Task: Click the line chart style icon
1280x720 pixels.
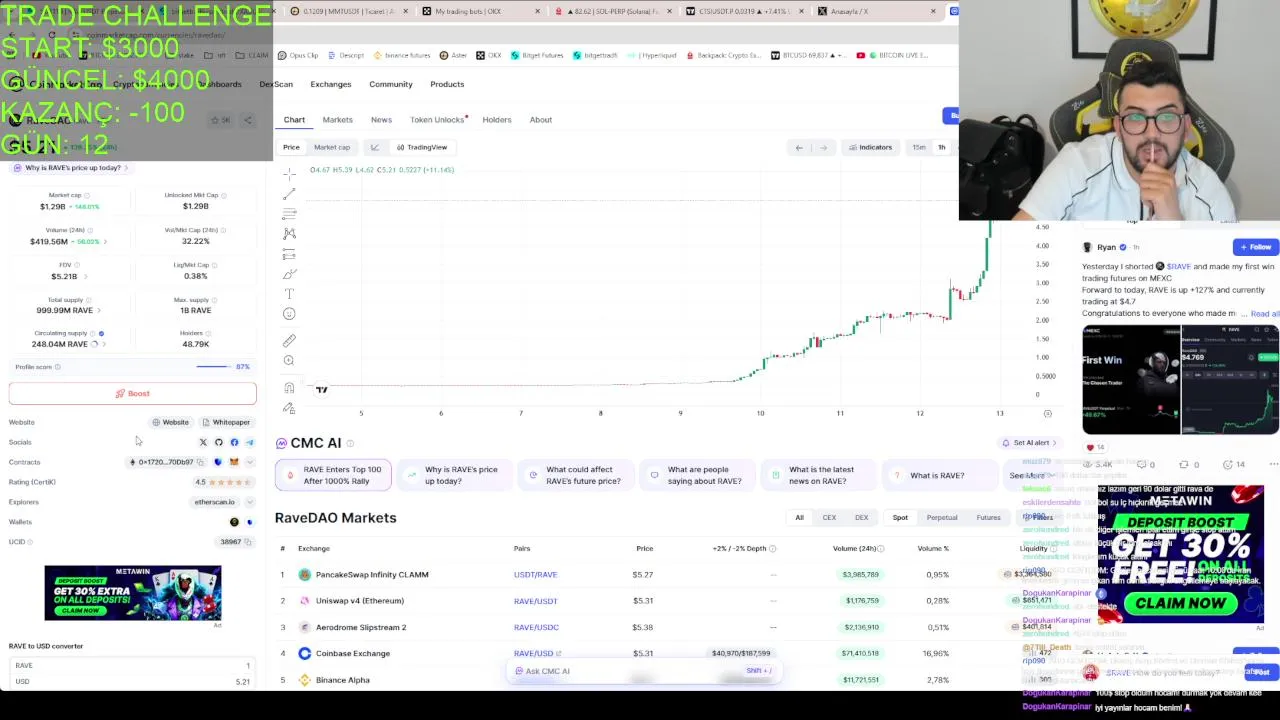Action: [375, 147]
